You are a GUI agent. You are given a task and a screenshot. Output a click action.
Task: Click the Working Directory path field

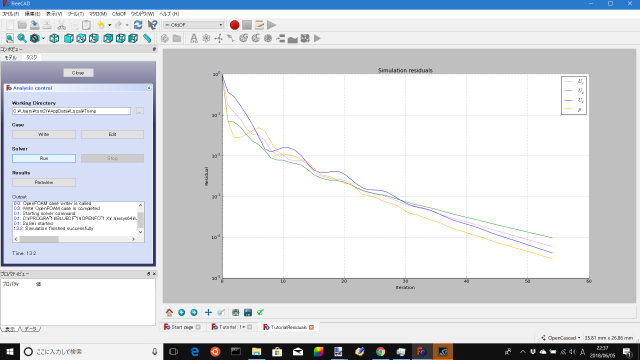71,111
